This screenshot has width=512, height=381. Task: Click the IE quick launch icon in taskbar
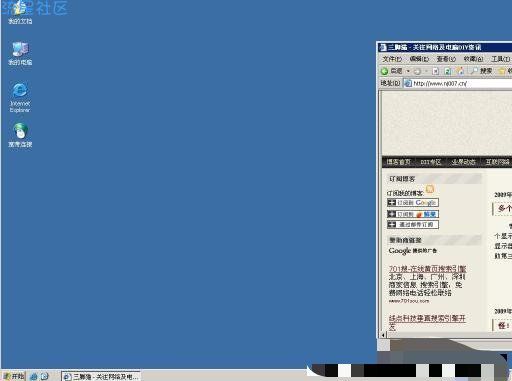coord(34,376)
